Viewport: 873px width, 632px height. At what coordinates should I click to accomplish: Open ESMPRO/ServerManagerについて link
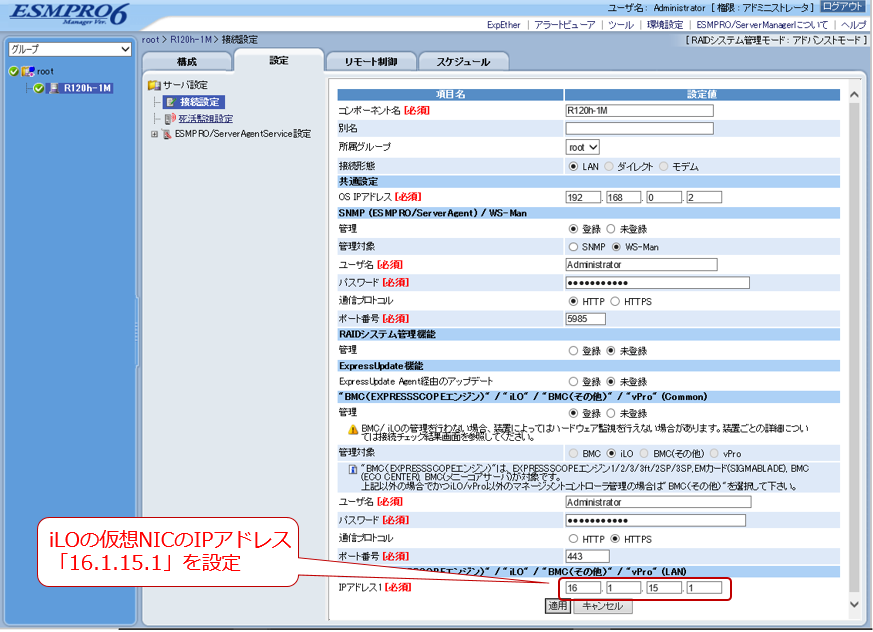coord(762,25)
